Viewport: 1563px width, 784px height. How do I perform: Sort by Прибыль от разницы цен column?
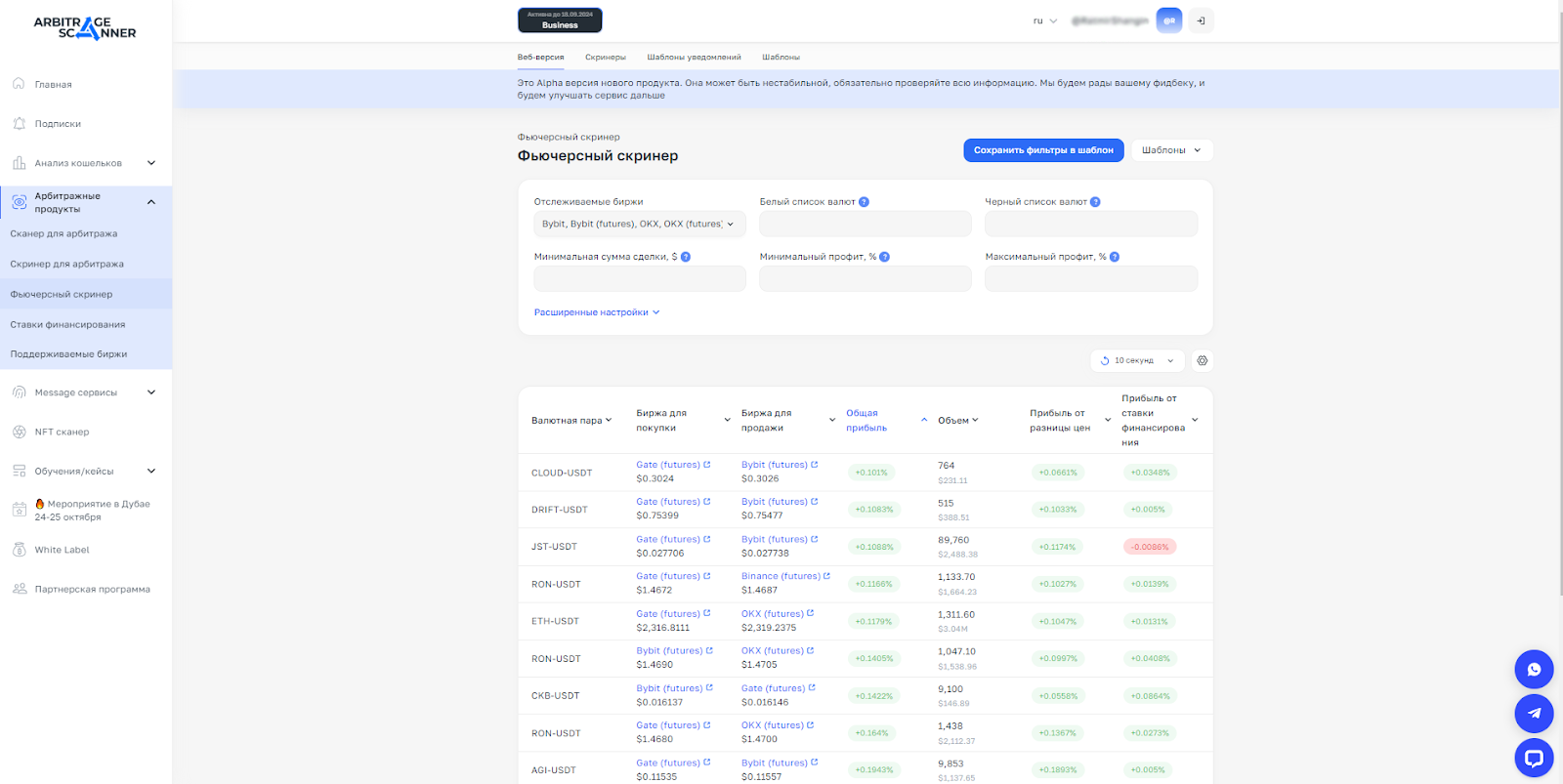pyautogui.click(x=1070, y=421)
